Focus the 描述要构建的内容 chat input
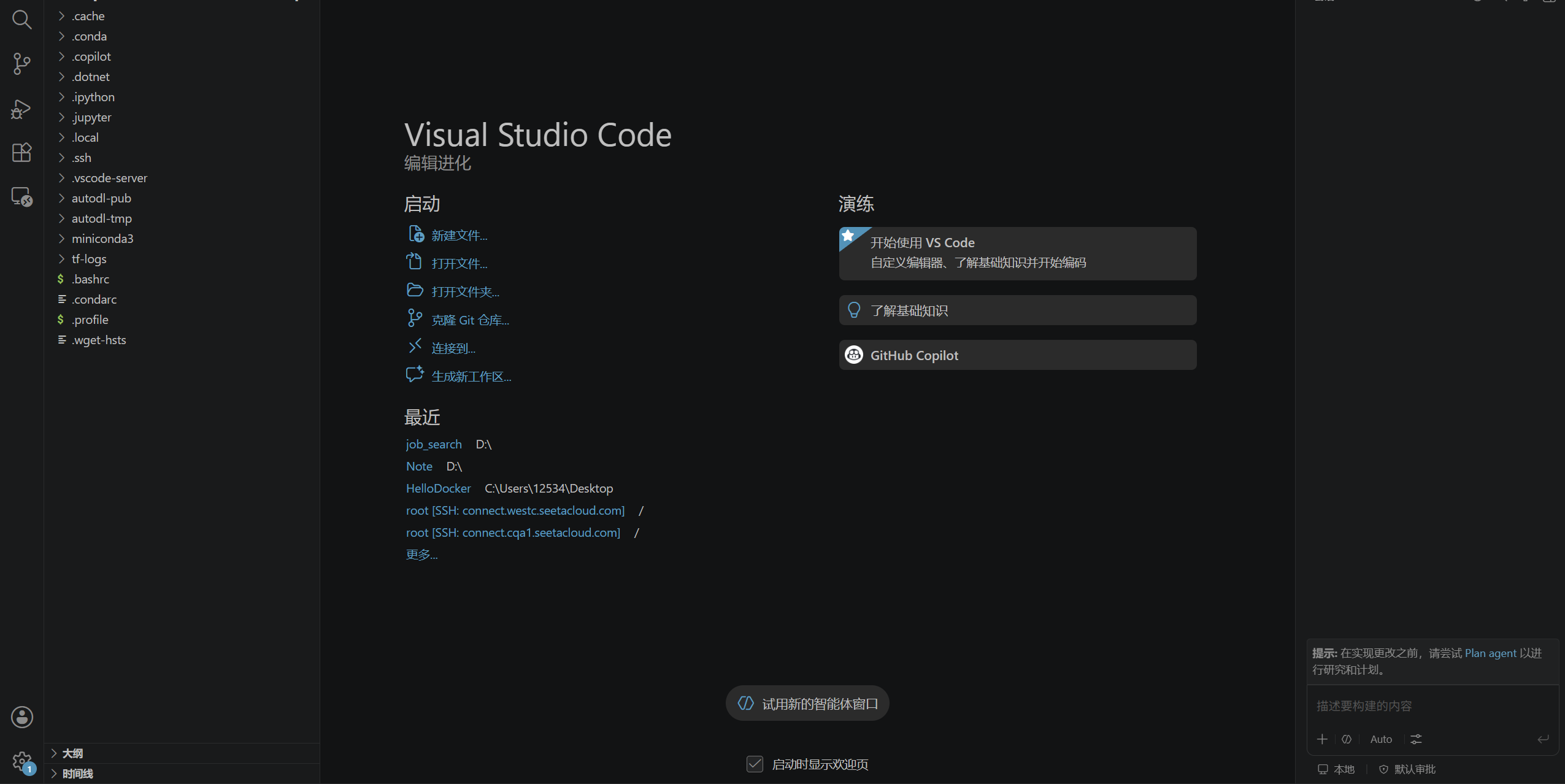 click(1432, 706)
